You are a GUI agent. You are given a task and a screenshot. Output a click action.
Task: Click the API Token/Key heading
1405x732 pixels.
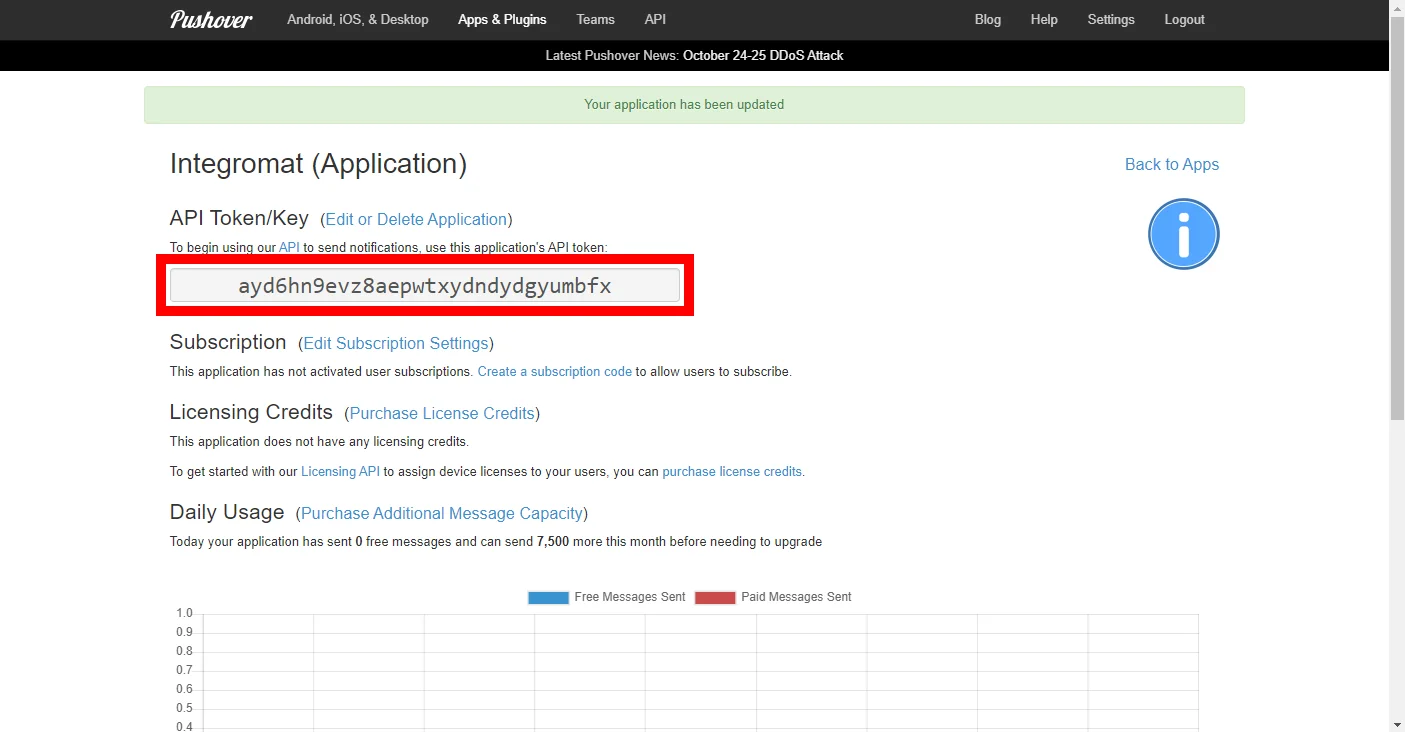point(239,218)
